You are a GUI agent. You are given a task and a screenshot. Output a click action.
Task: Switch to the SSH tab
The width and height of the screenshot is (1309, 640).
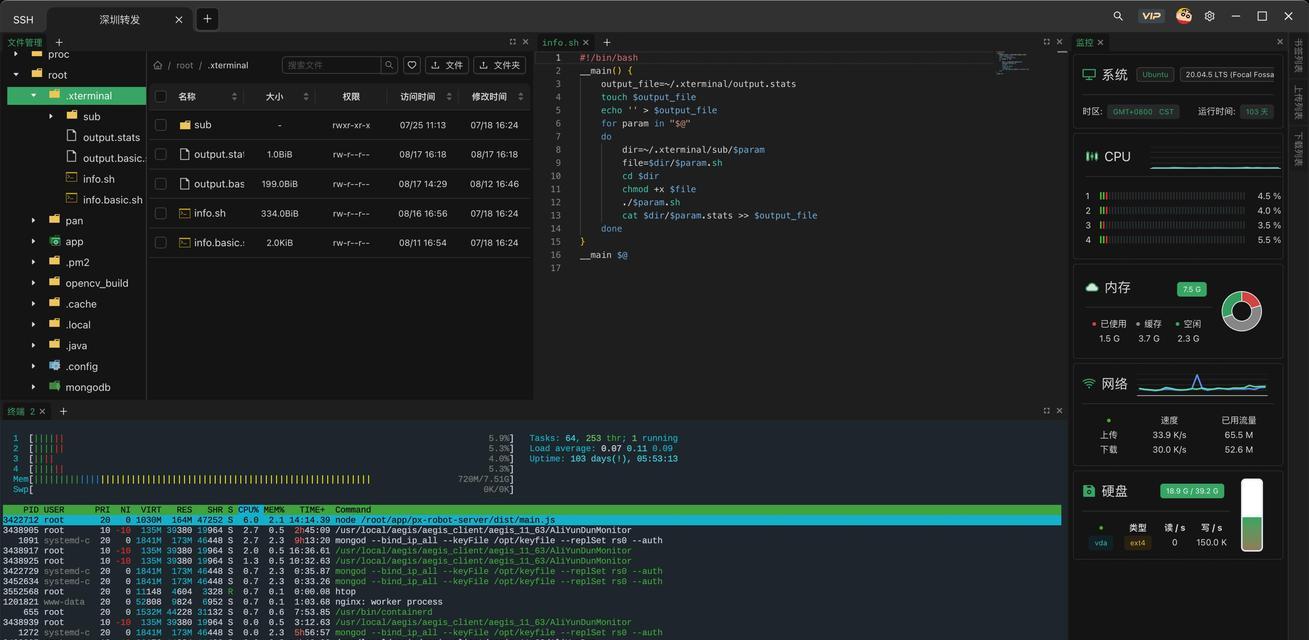click(22, 19)
